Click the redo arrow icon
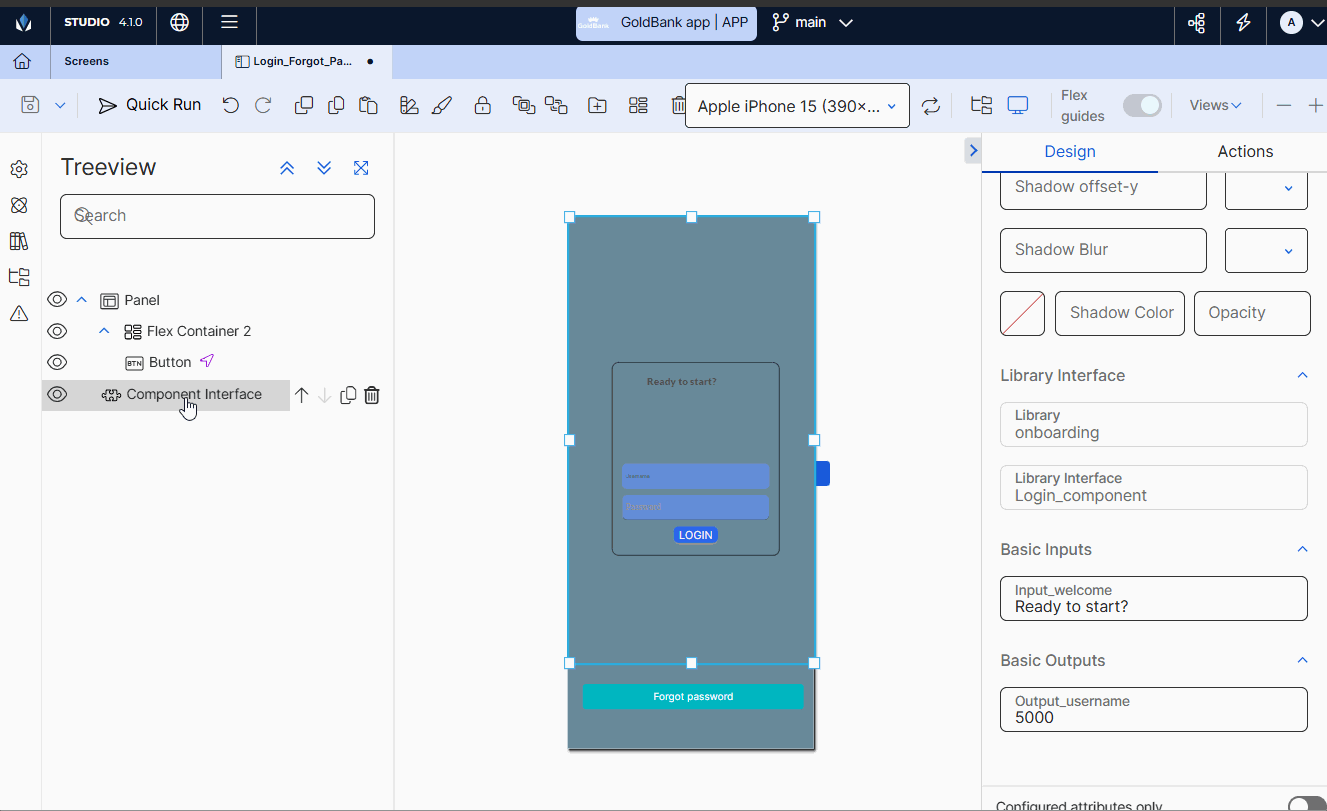Screen dimensions: 1327x811 (263, 105)
